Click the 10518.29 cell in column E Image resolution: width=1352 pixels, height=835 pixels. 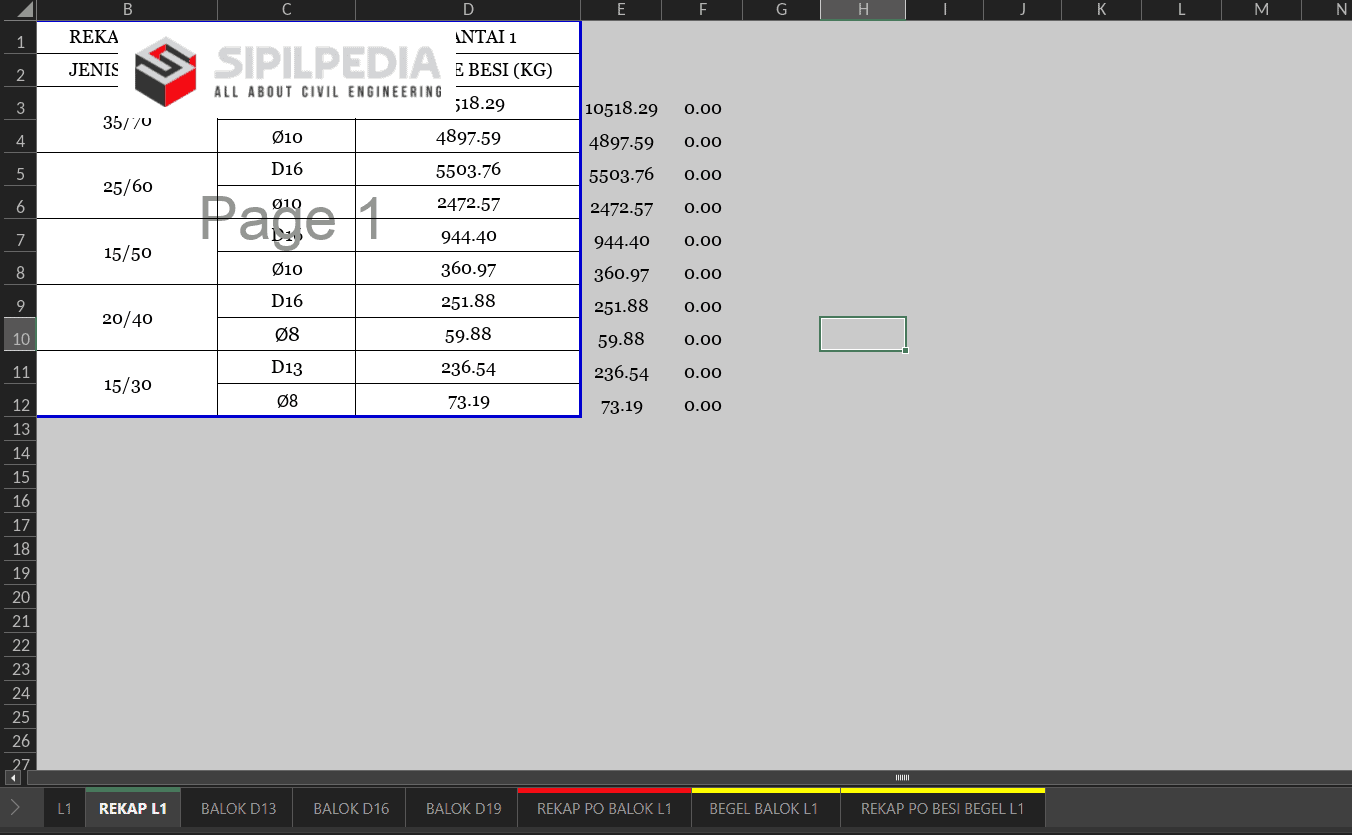click(x=621, y=109)
